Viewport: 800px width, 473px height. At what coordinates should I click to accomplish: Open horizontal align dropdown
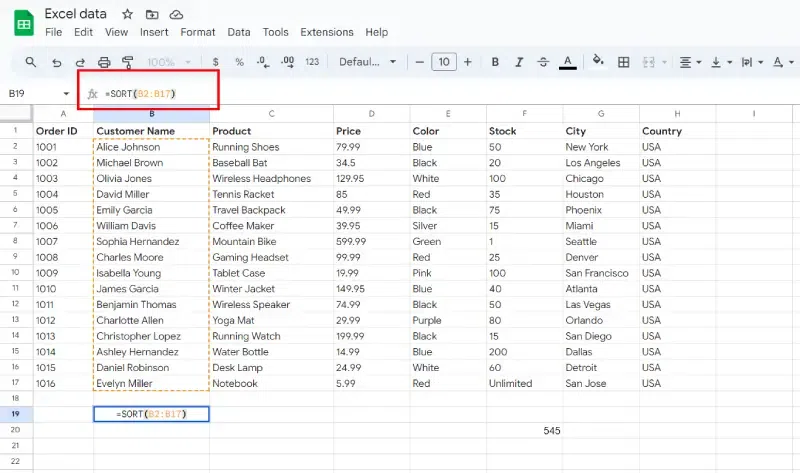tap(690, 62)
